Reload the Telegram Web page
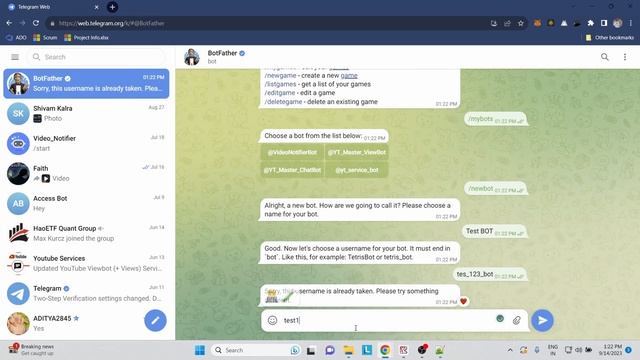Image resolution: width=640 pixels, height=360 pixels. [36, 23]
